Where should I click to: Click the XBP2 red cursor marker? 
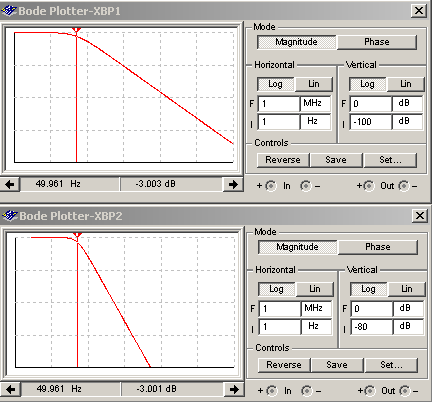[77, 236]
